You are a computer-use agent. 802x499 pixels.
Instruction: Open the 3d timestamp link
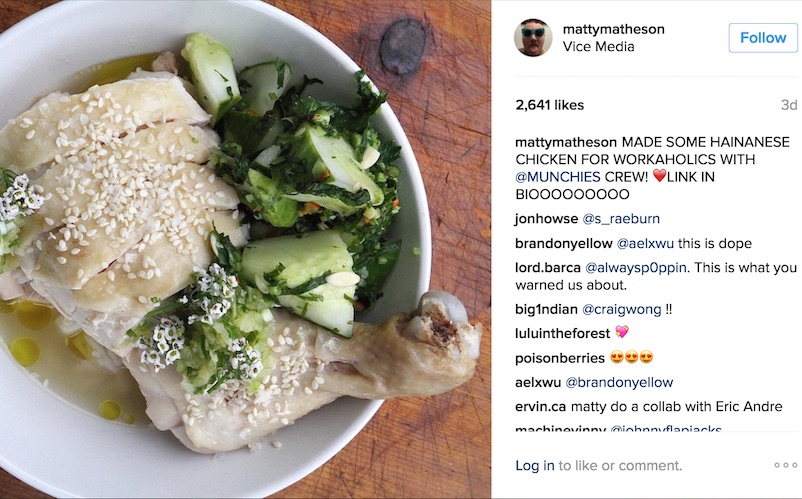point(789,105)
